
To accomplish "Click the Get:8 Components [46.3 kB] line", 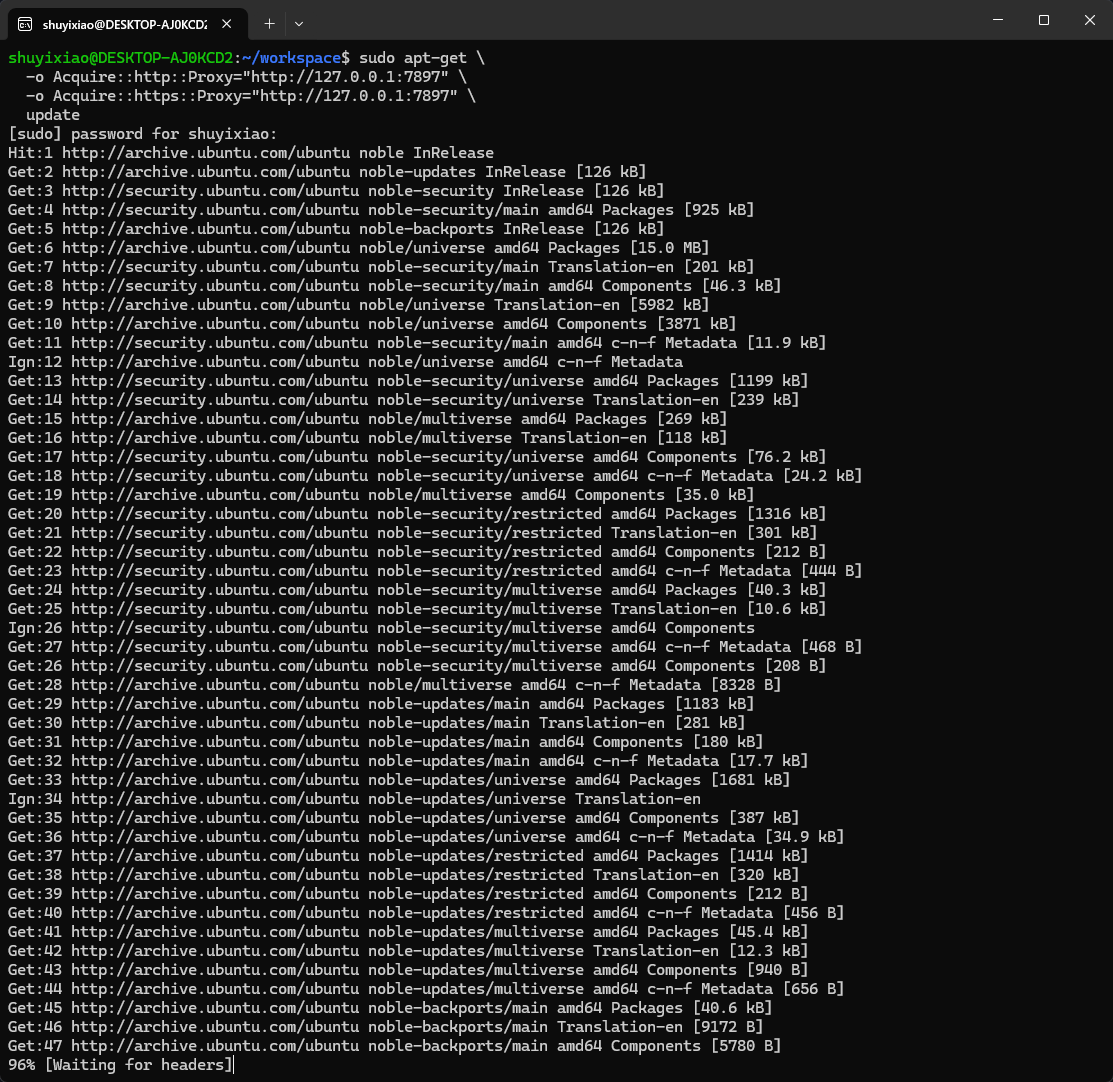I will point(394,286).
